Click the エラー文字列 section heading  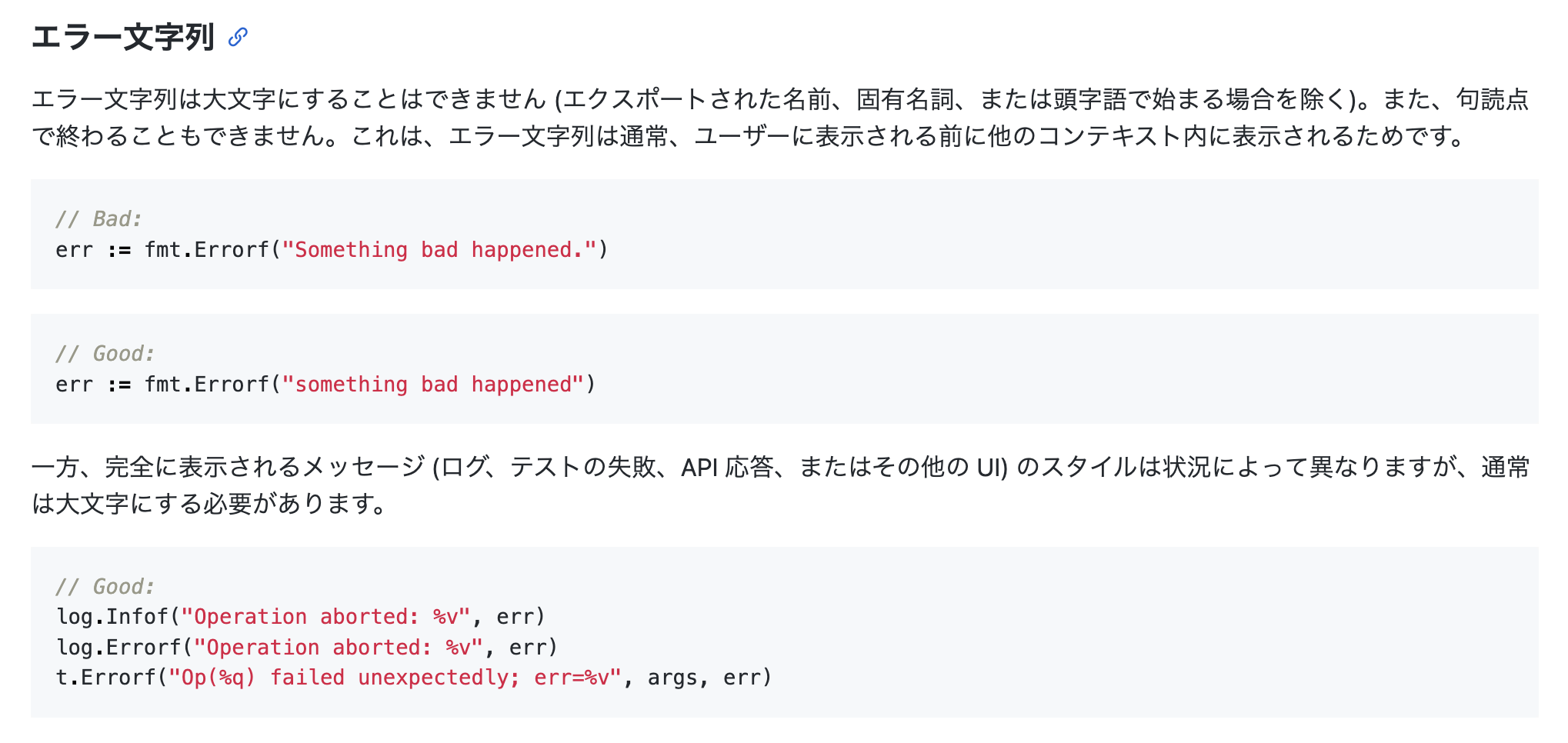(x=122, y=37)
